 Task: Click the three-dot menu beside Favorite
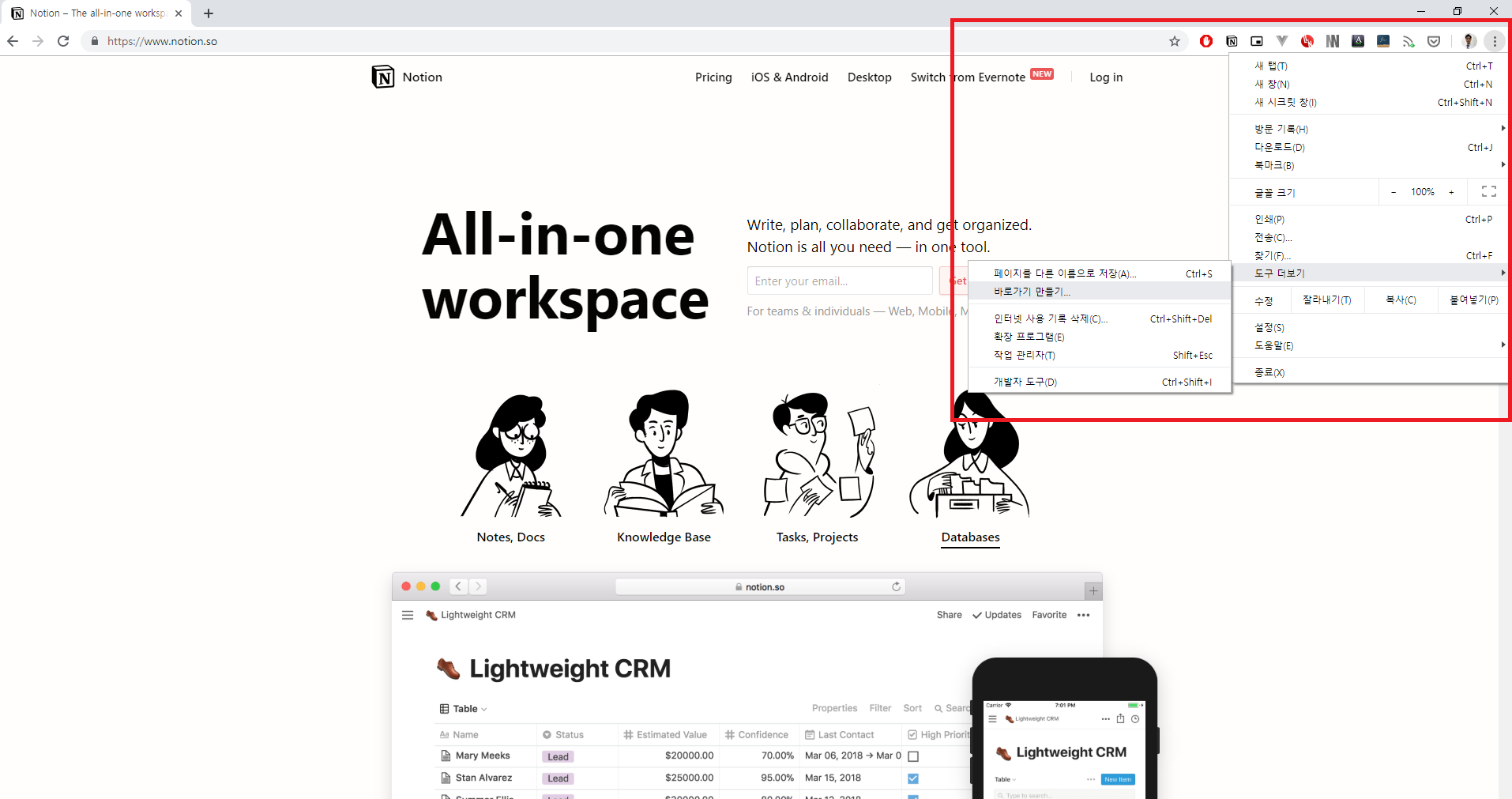click(x=1083, y=615)
